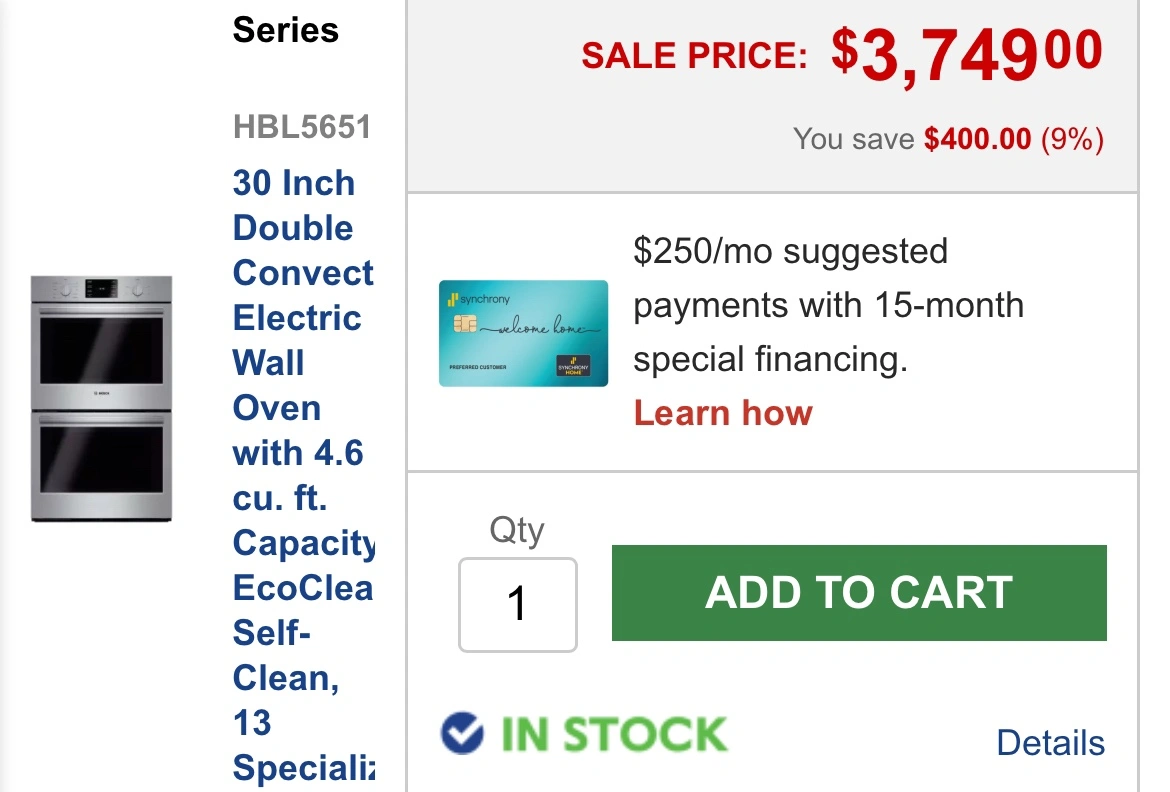
Task: Click the blue in-stock checkmark icon
Action: point(462,733)
